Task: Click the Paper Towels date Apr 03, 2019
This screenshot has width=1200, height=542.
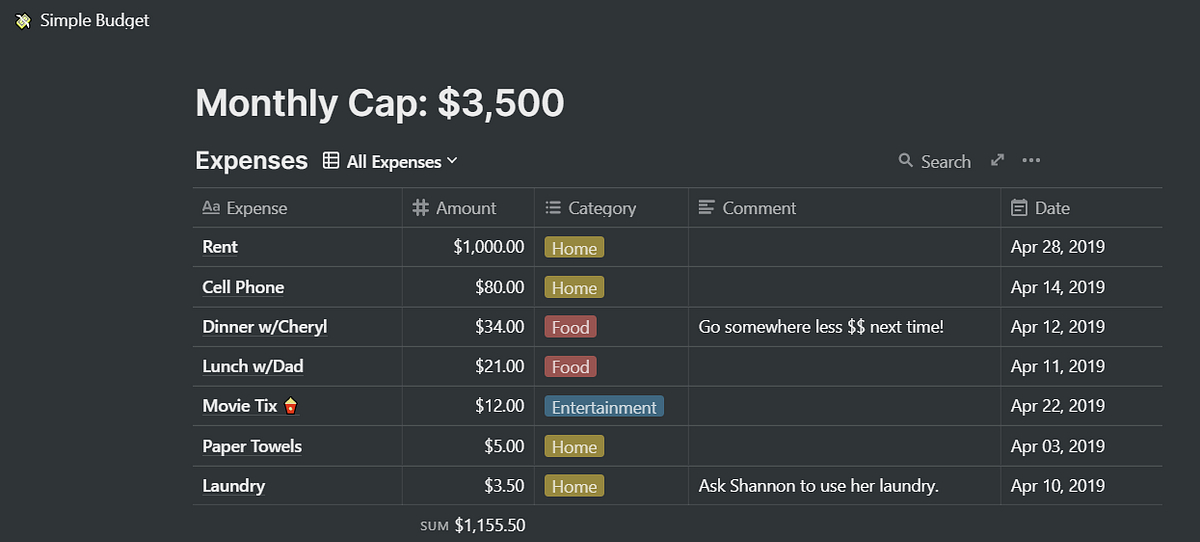Action: (x=1057, y=447)
